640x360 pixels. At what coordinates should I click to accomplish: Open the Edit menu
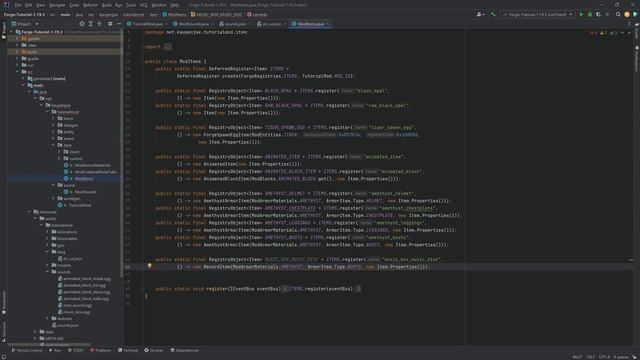(29, 5)
